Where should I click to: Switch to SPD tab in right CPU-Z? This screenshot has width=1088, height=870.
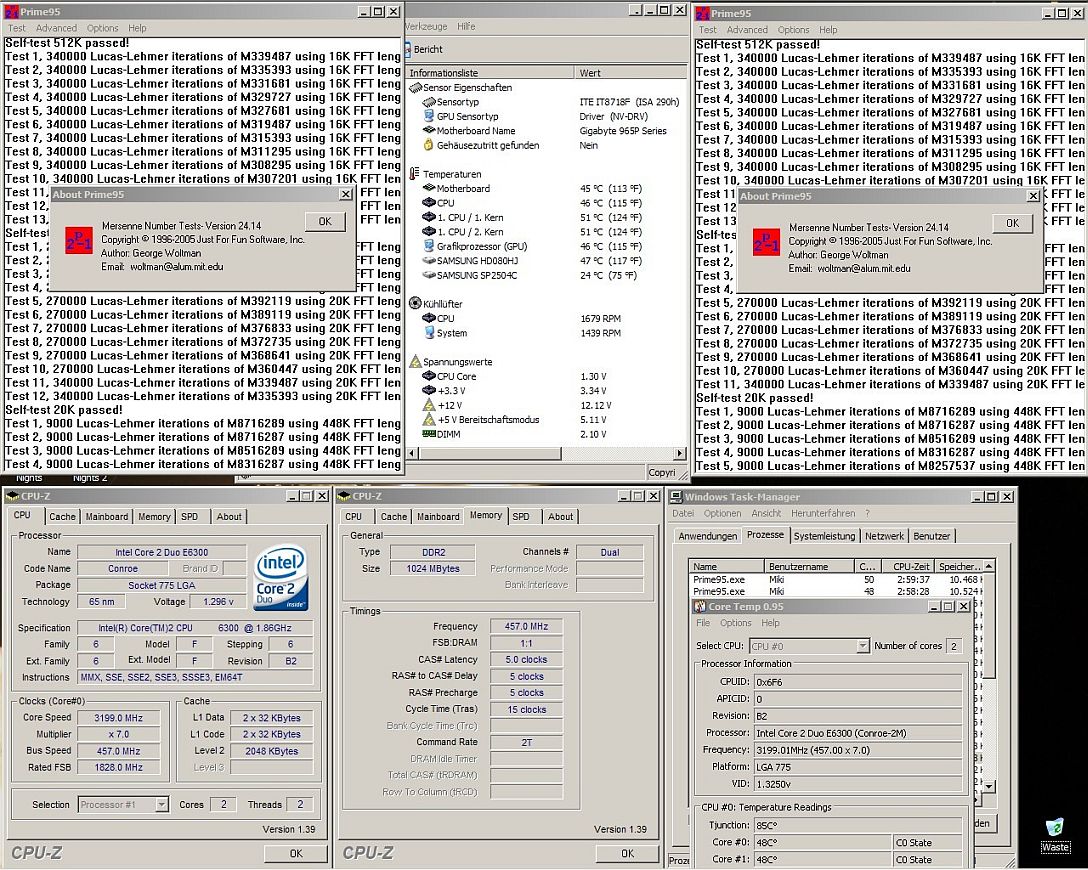point(521,517)
